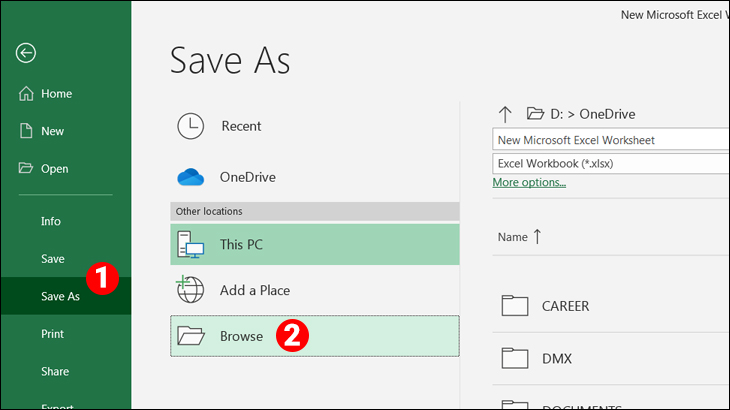
Task: Click the Recent clock icon
Action: coord(190,126)
